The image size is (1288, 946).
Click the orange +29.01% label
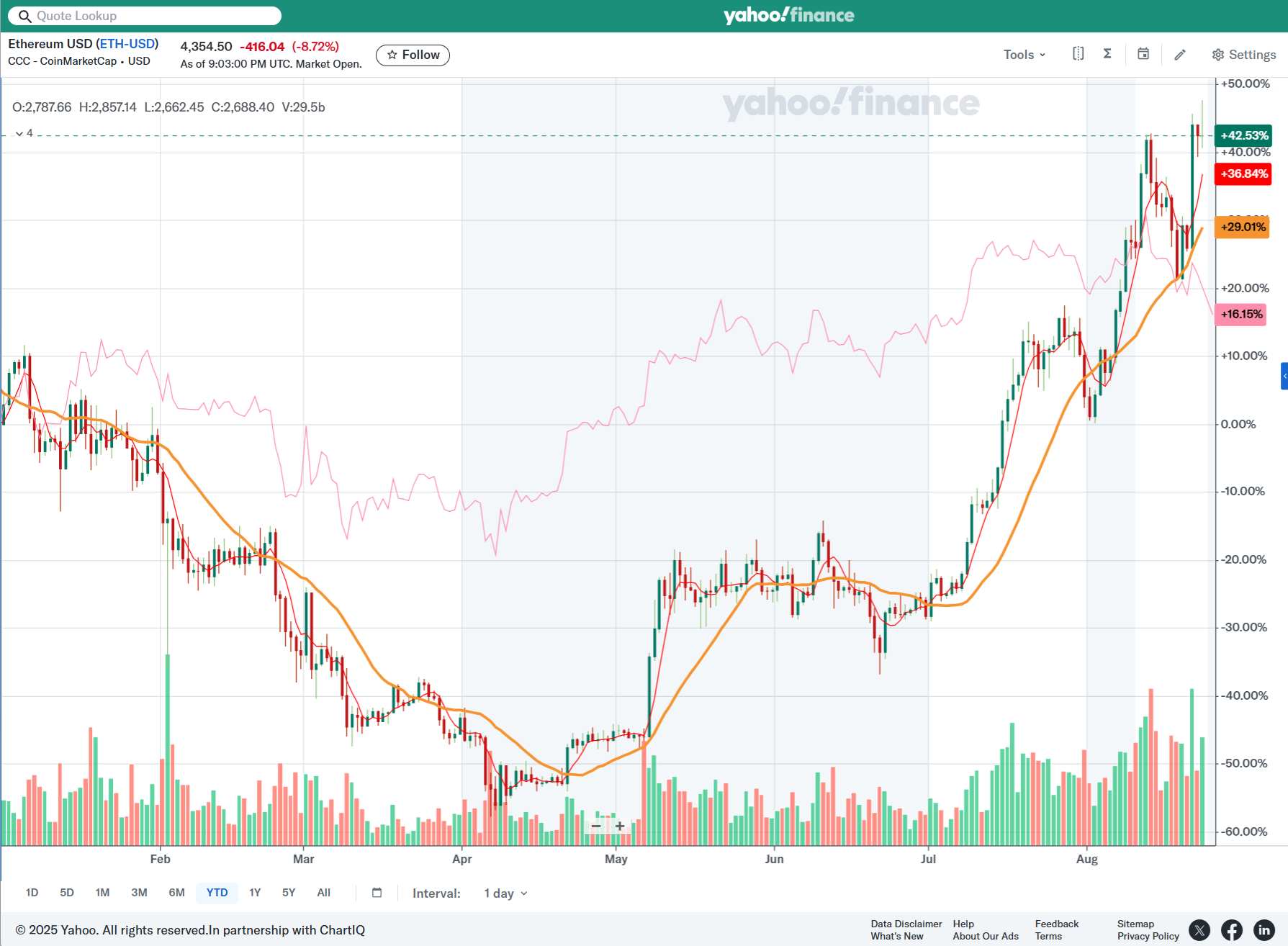tap(1242, 227)
